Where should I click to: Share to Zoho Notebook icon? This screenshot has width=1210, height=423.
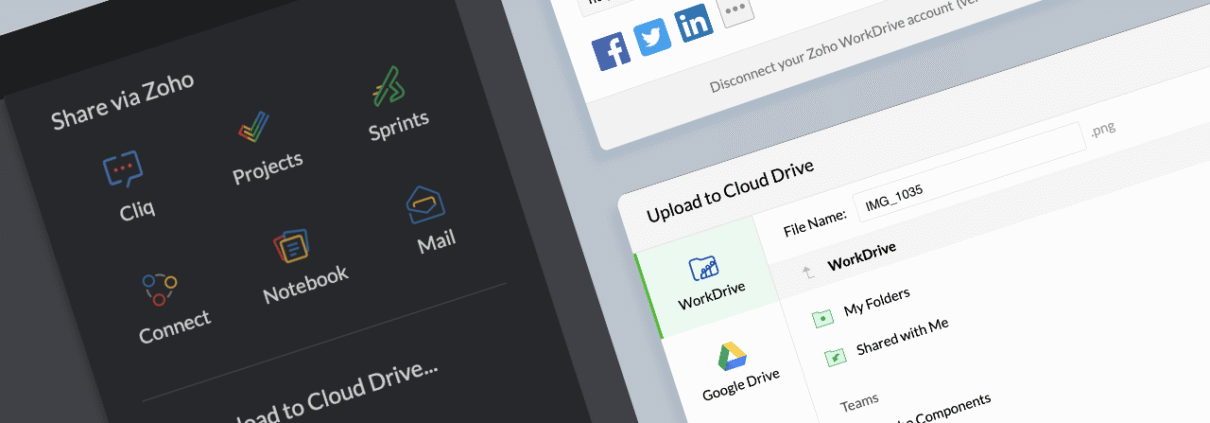coord(290,247)
